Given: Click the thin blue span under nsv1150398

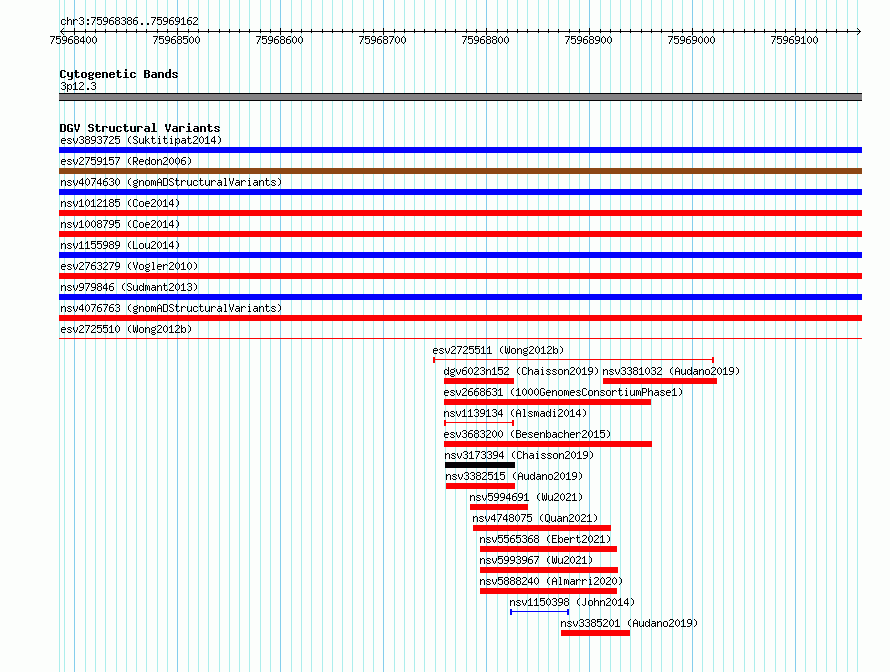Looking at the screenshot, I should 539,612.
